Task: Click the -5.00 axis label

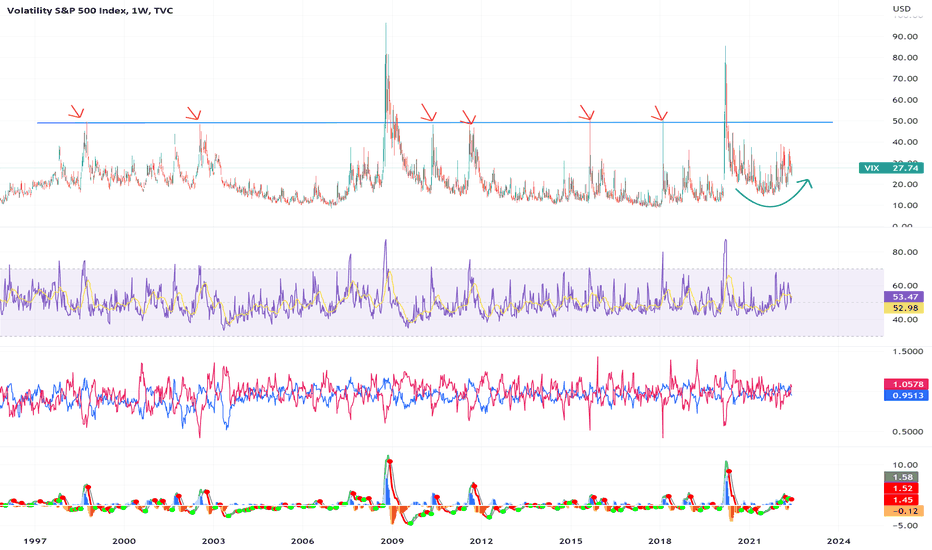Action: [x=905, y=526]
